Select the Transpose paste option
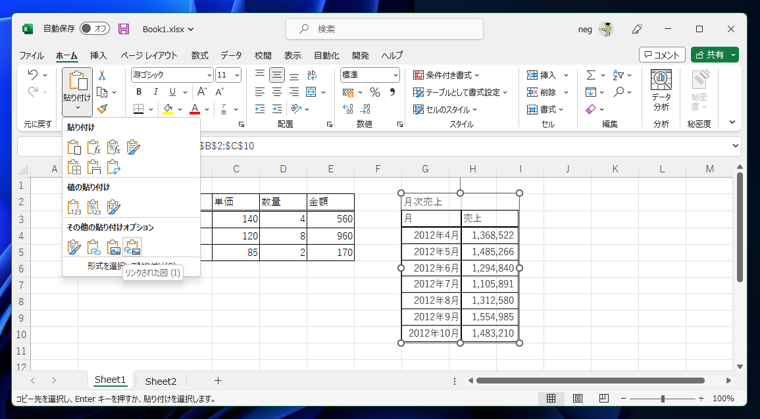Image resolution: width=760 pixels, height=419 pixels. coord(113,167)
